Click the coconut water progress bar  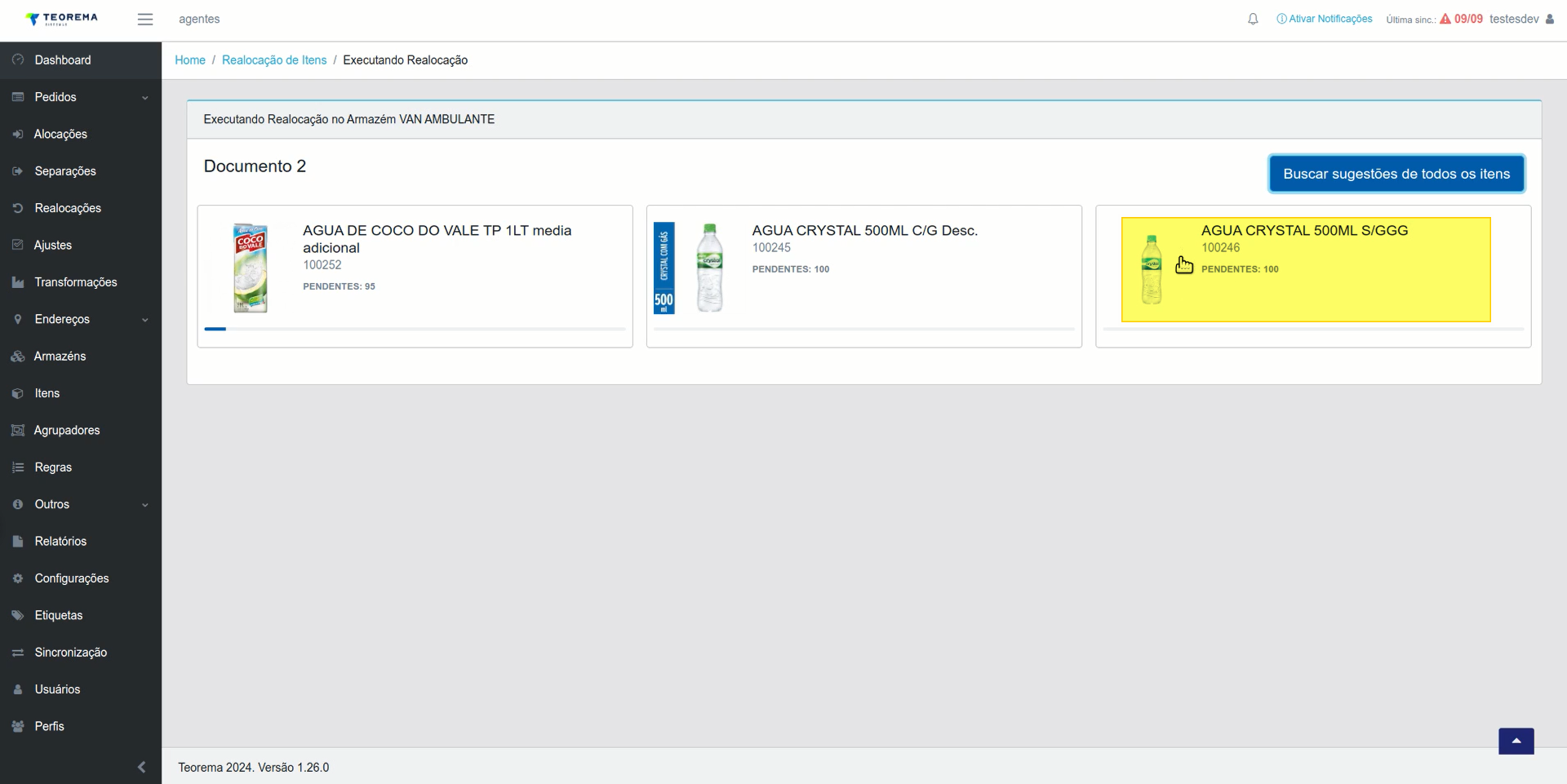[415, 329]
